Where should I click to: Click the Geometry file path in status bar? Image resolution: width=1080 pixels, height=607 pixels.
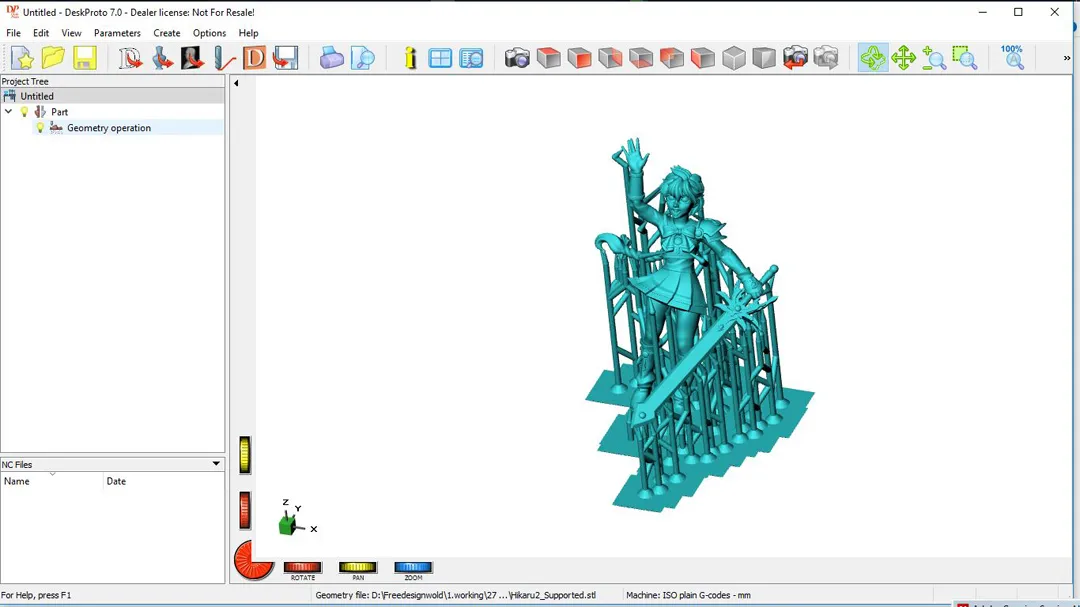(455, 595)
